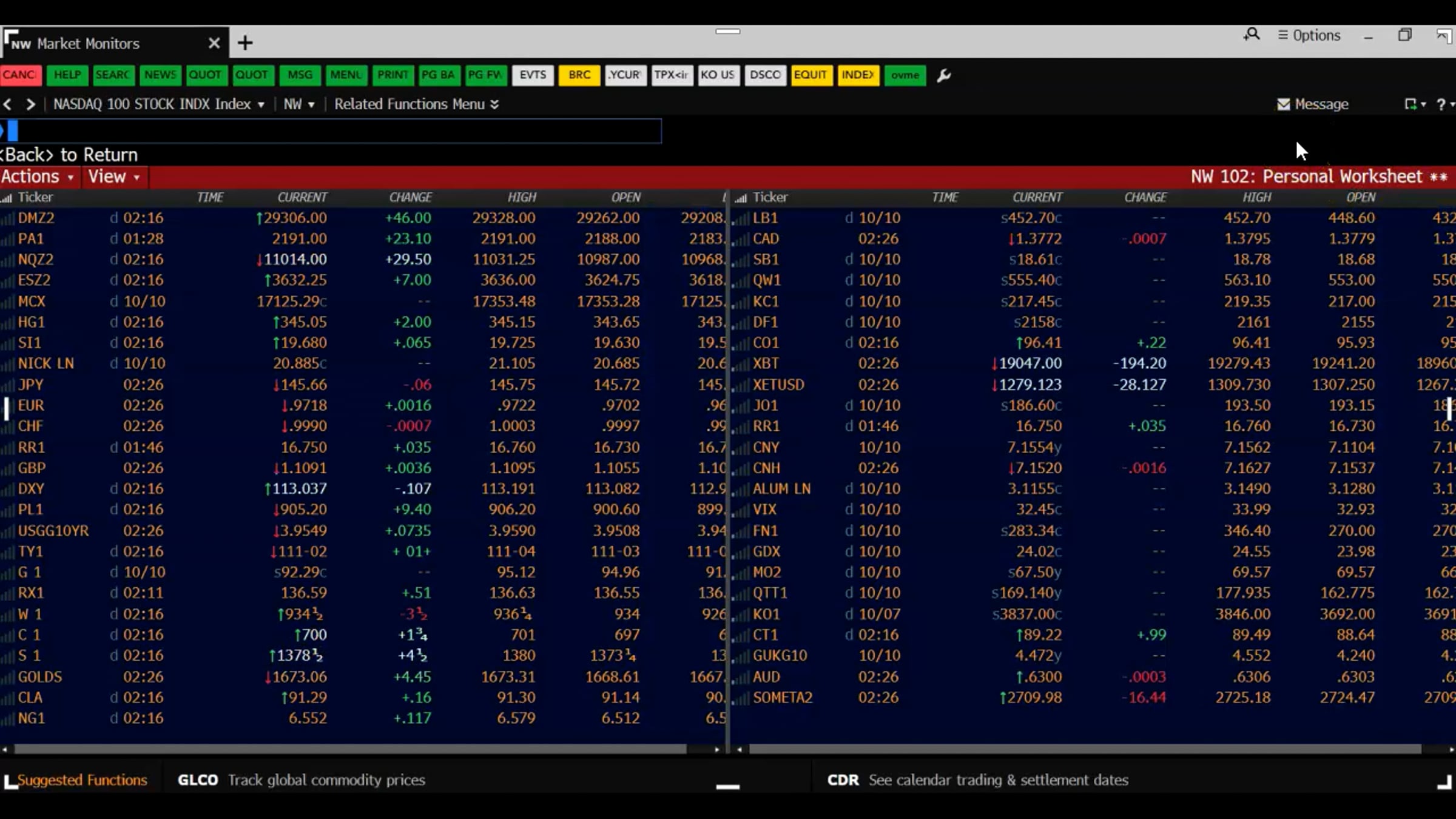Click the yellow INDEX button

858,75
